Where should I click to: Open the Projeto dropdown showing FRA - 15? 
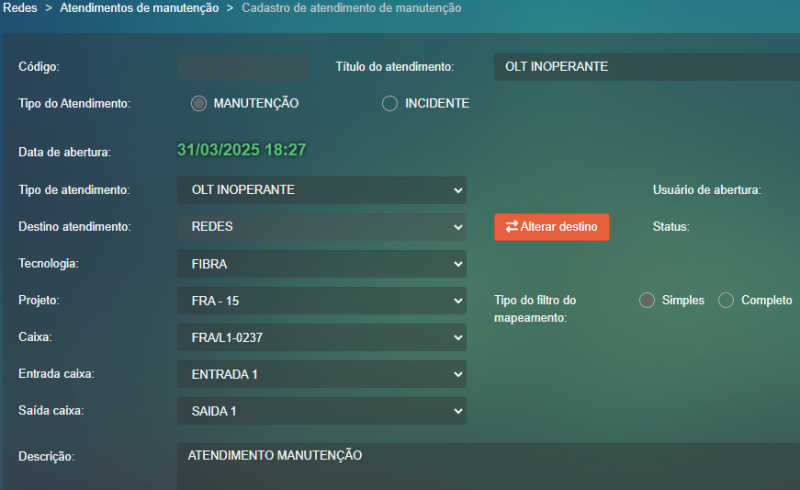pos(322,301)
